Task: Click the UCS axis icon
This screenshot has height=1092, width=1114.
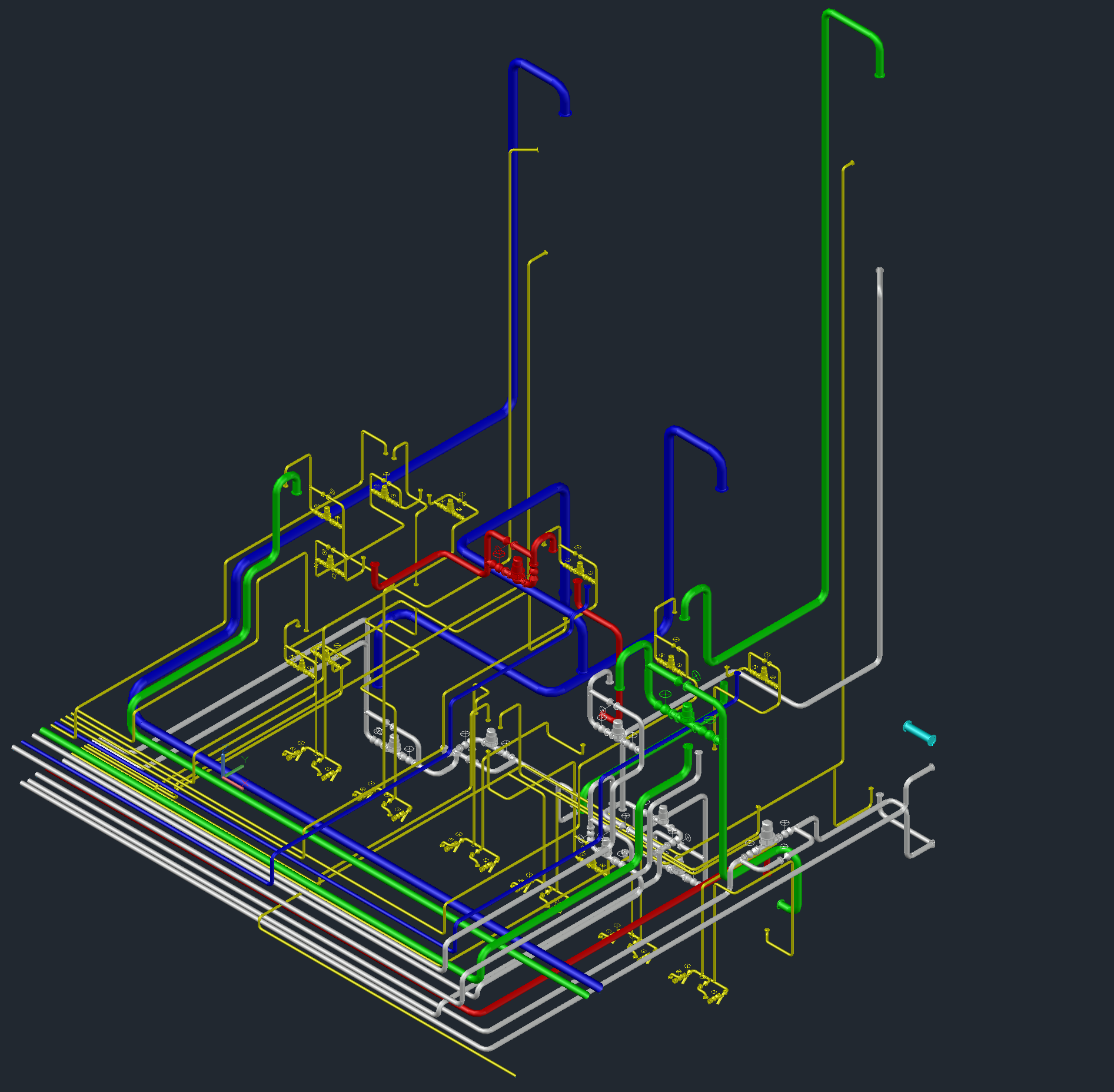Action: tap(234, 769)
